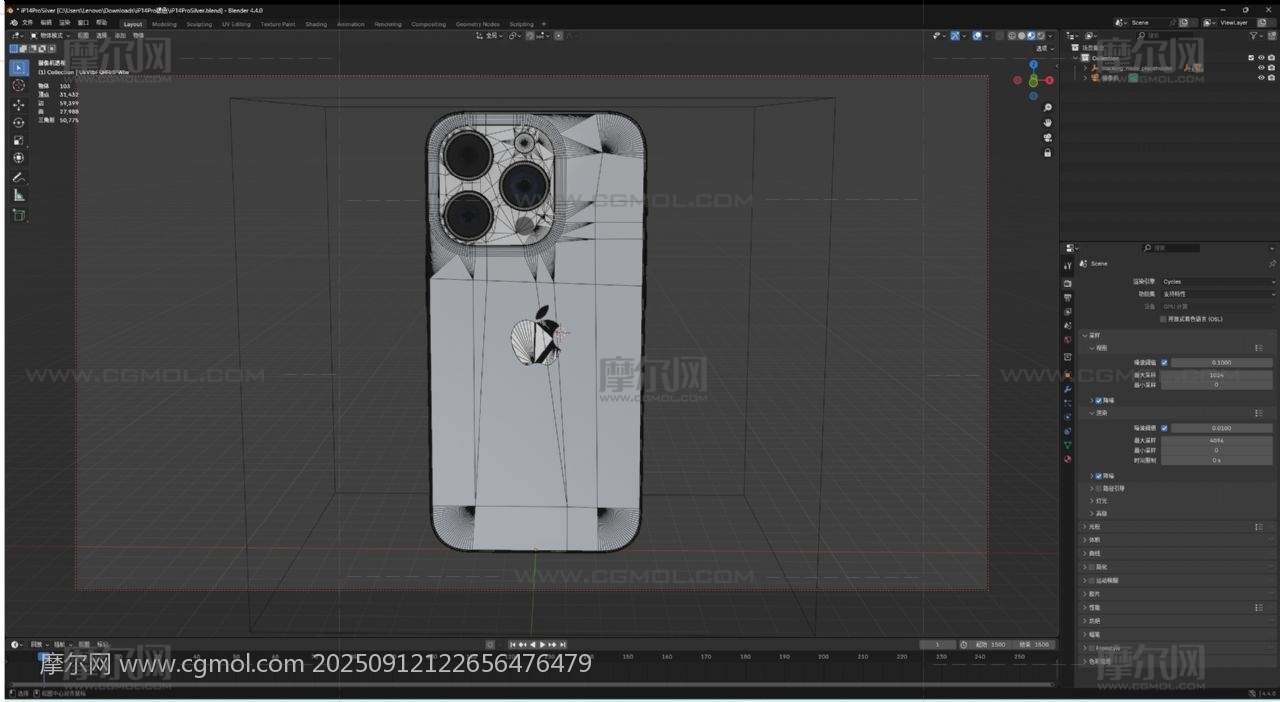This screenshot has width=1280, height=702.
Task: Open the render engine Cycles dropdown
Action: coord(1217,282)
